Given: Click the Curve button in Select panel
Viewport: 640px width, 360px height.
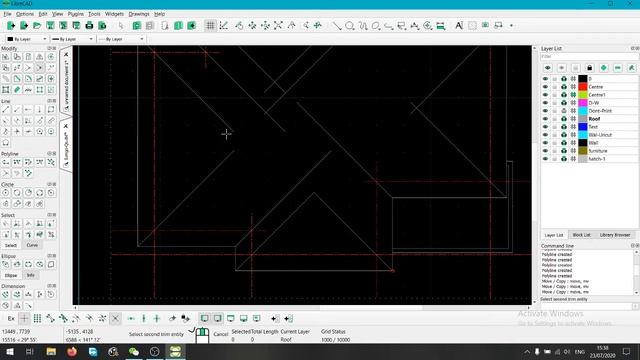Looking at the screenshot, I should [32, 245].
